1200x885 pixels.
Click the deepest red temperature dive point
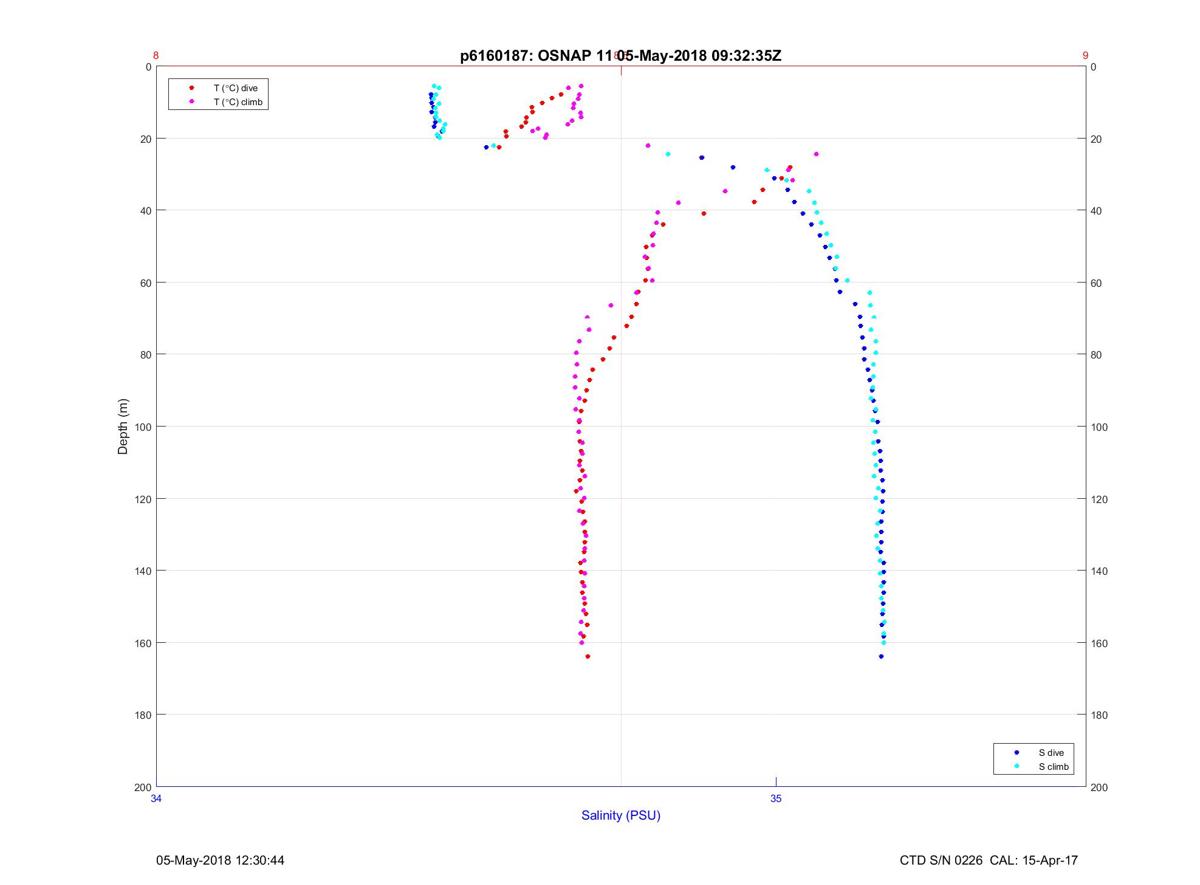587,656
